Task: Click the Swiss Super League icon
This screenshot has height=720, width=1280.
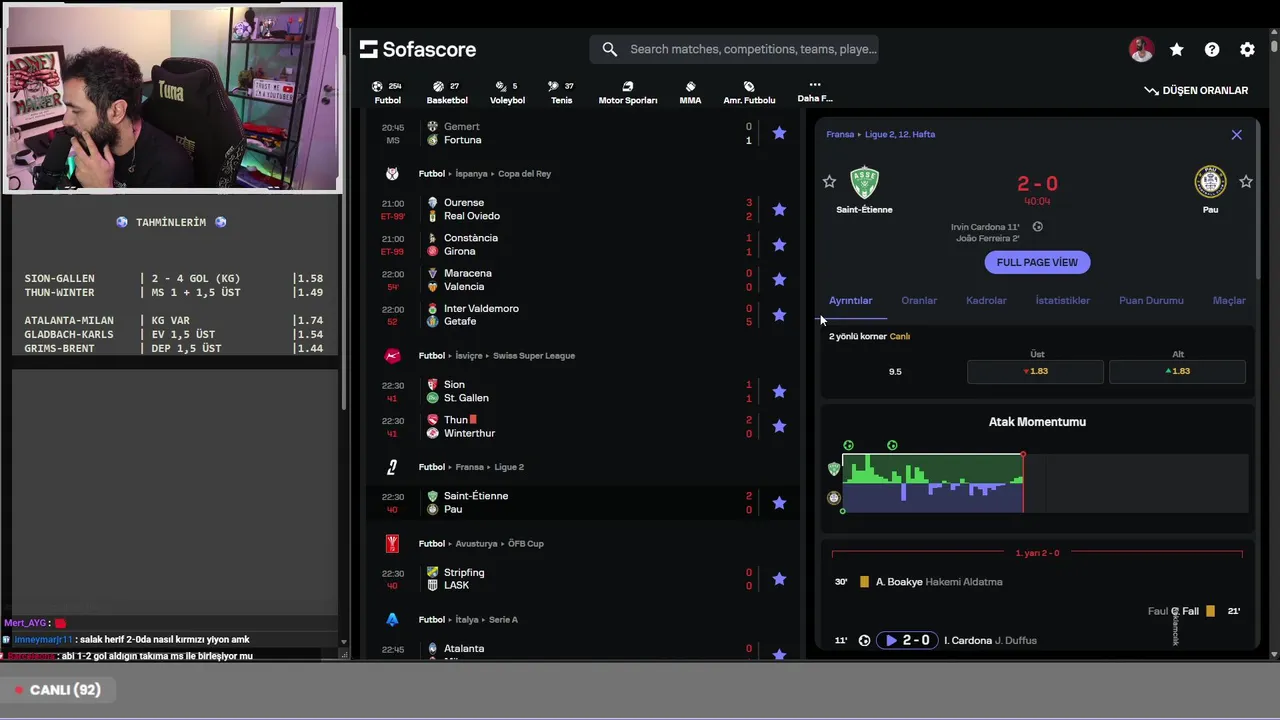Action: [x=392, y=355]
